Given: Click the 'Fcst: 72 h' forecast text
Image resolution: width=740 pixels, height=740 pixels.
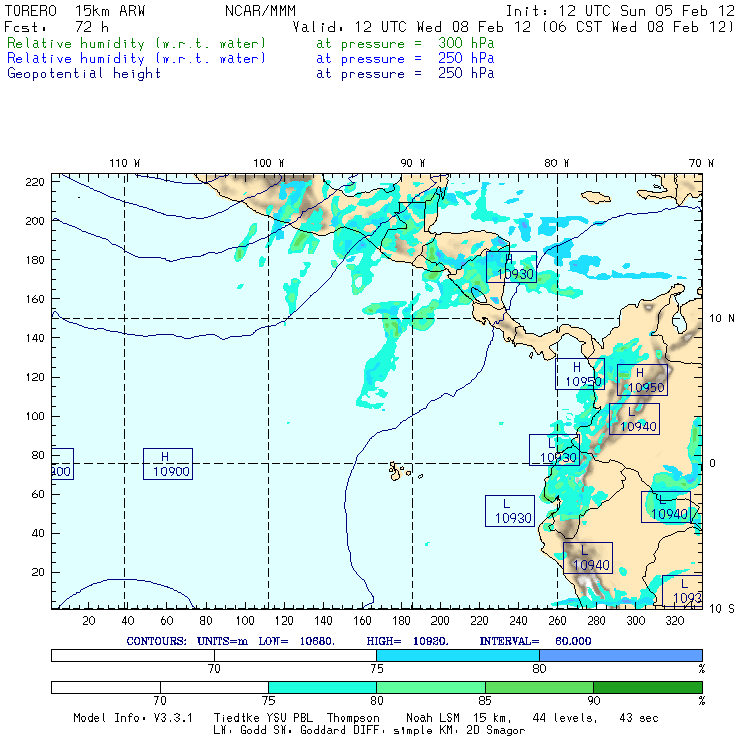Looking at the screenshot, I should pos(56,27).
